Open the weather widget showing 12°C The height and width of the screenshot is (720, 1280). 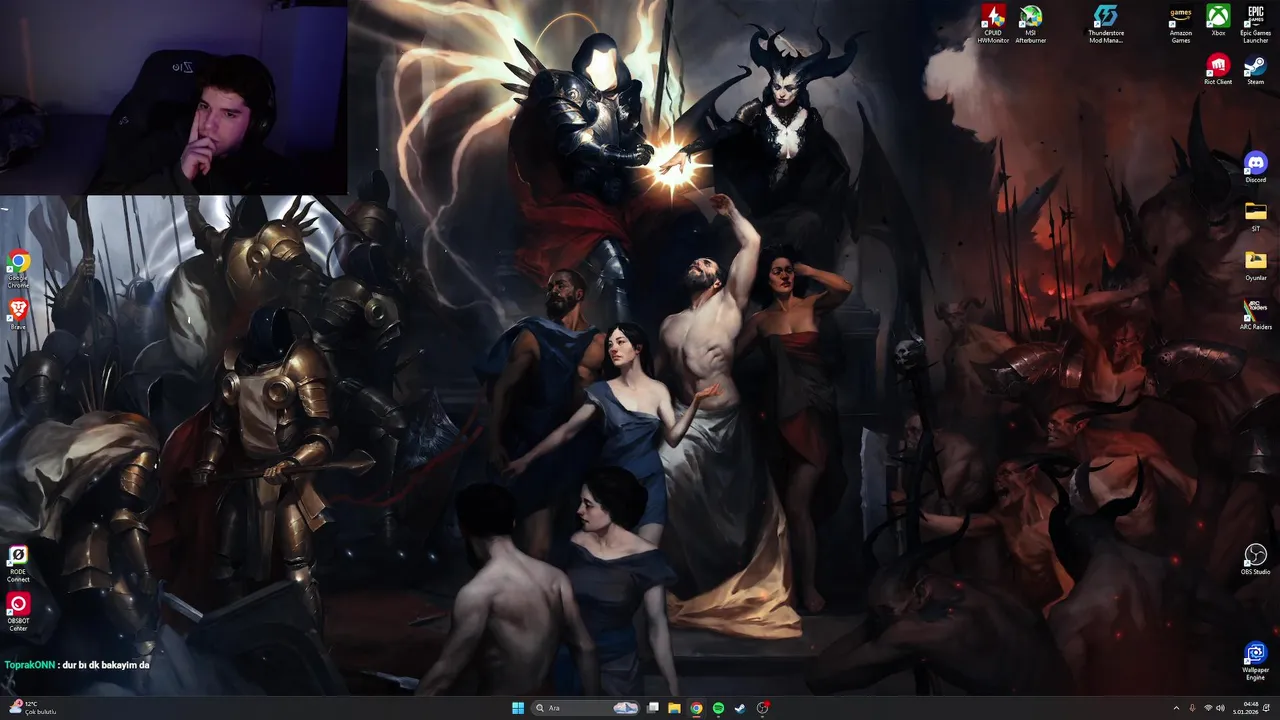[x=33, y=708]
